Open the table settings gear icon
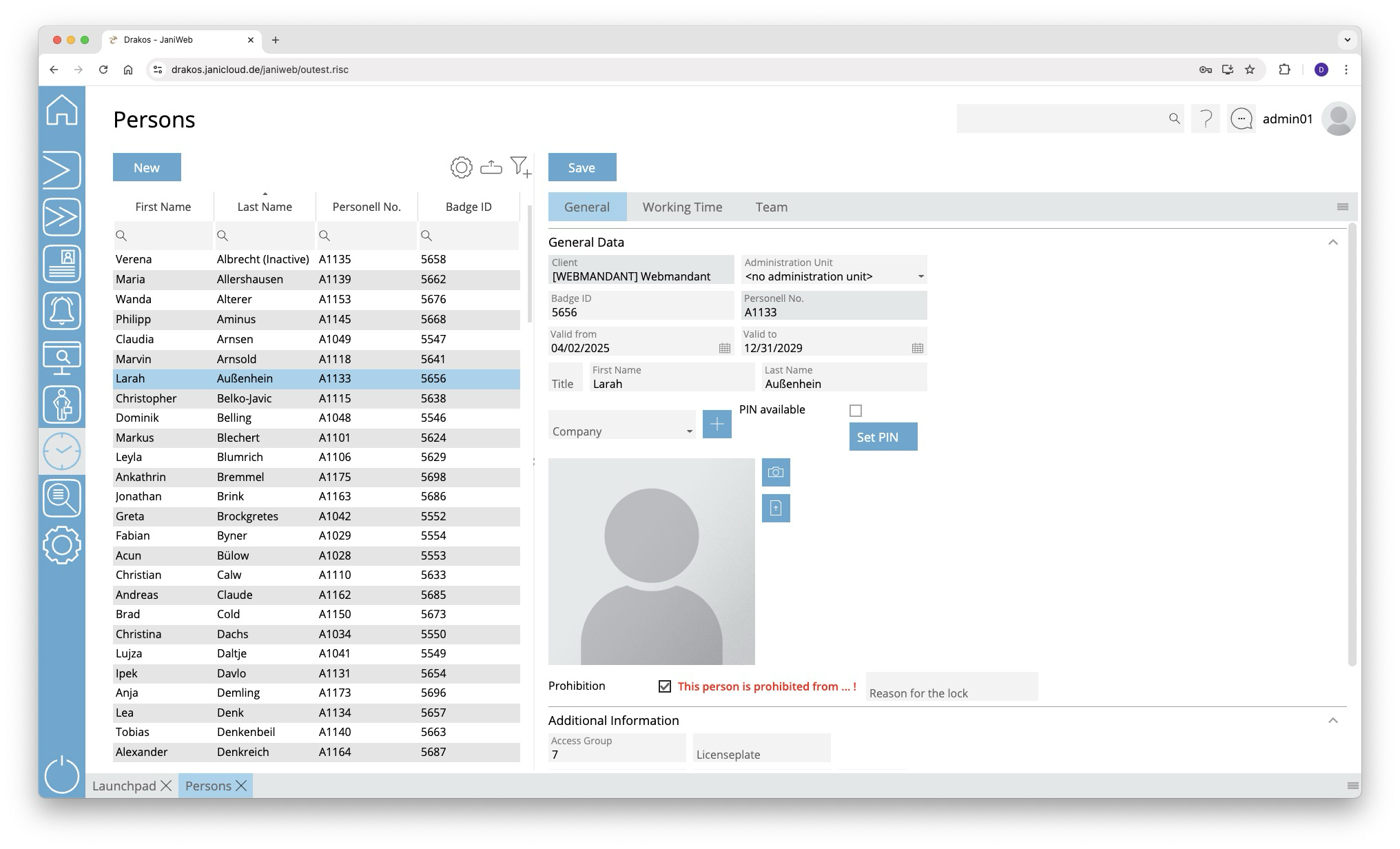 click(461, 167)
